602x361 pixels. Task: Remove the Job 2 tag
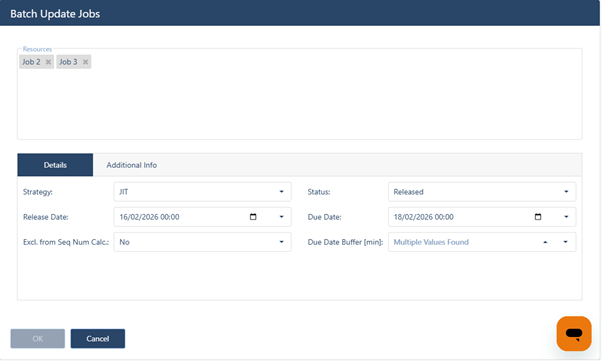(x=48, y=62)
